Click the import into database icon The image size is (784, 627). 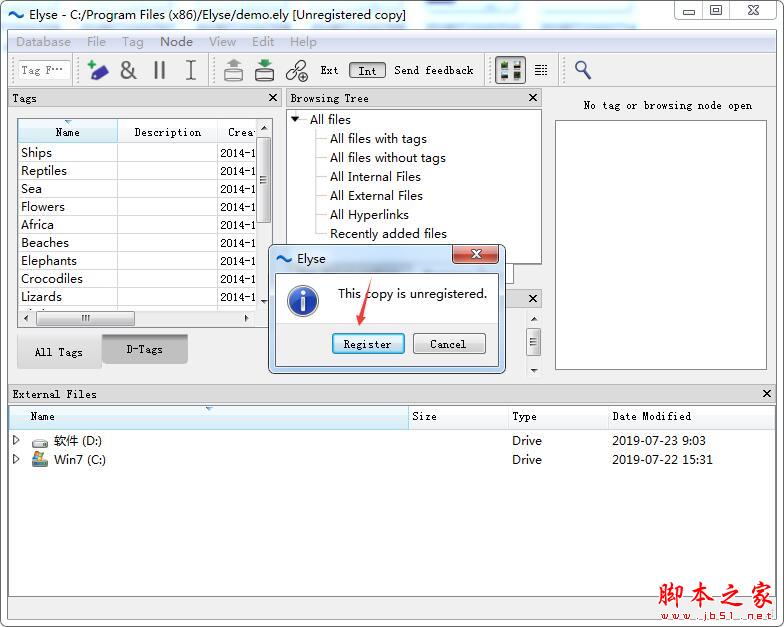264,70
